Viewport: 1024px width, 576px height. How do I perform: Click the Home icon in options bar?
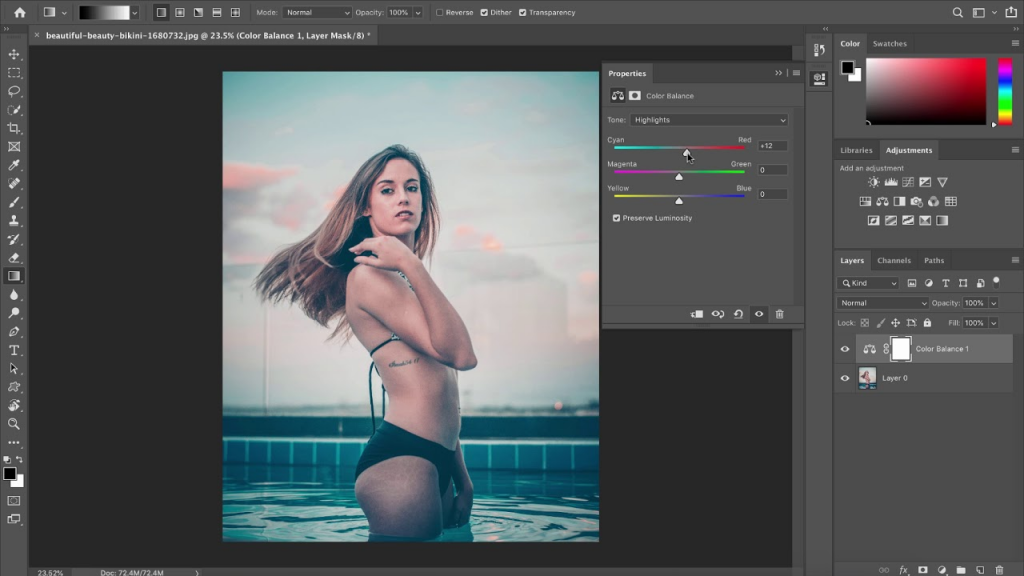[x=19, y=13]
